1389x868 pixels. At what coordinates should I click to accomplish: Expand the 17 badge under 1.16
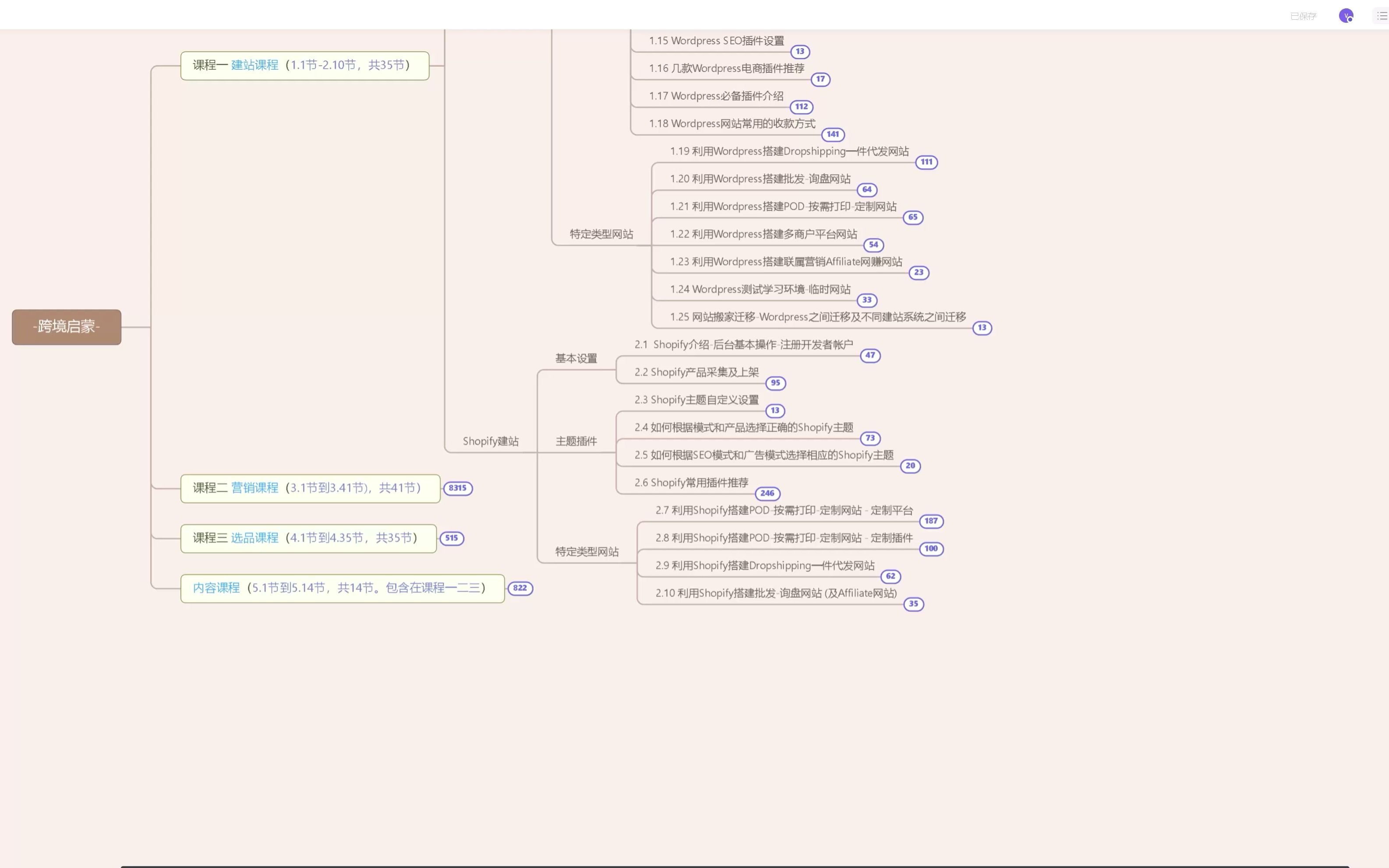(820, 79)
